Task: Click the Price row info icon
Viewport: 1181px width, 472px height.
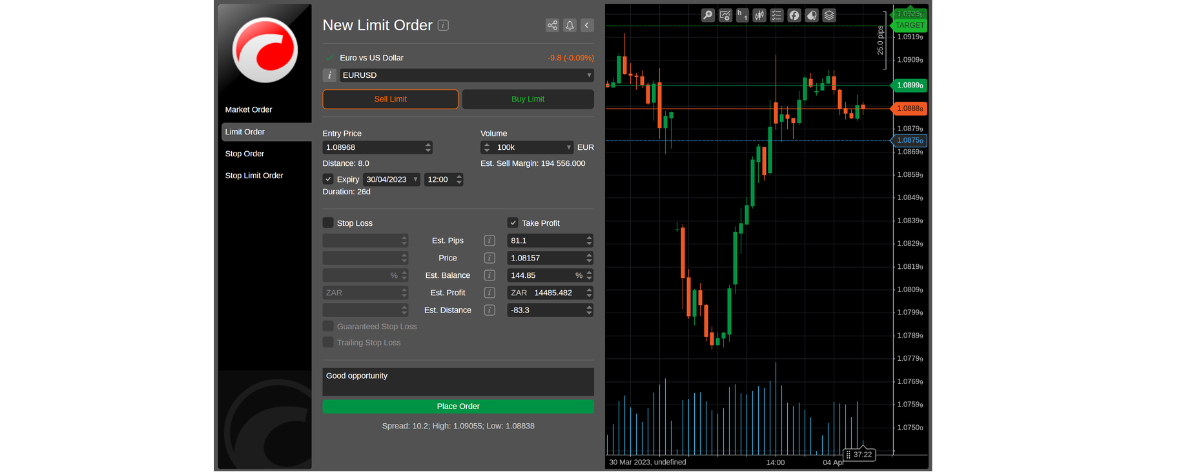Action: [490, 258]
